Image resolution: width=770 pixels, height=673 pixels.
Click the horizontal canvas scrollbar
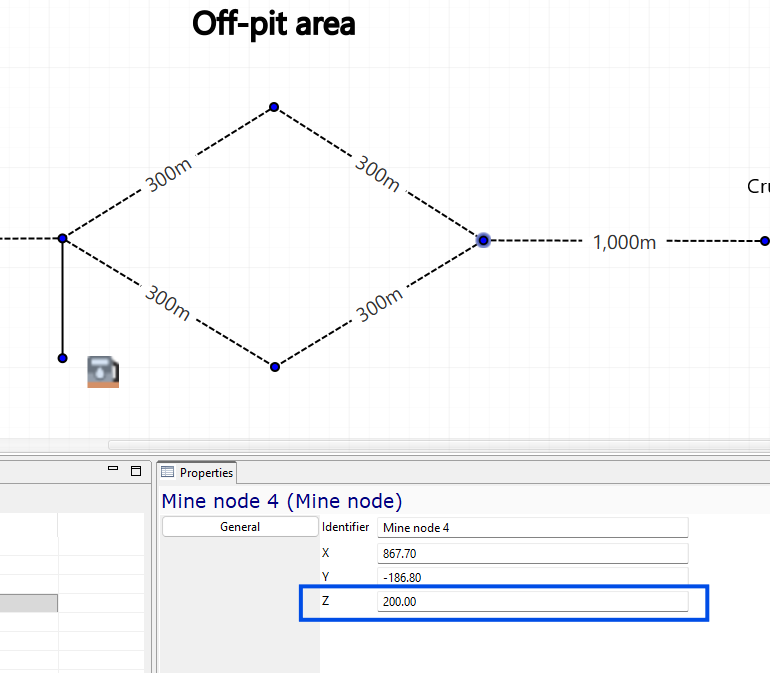439,445
